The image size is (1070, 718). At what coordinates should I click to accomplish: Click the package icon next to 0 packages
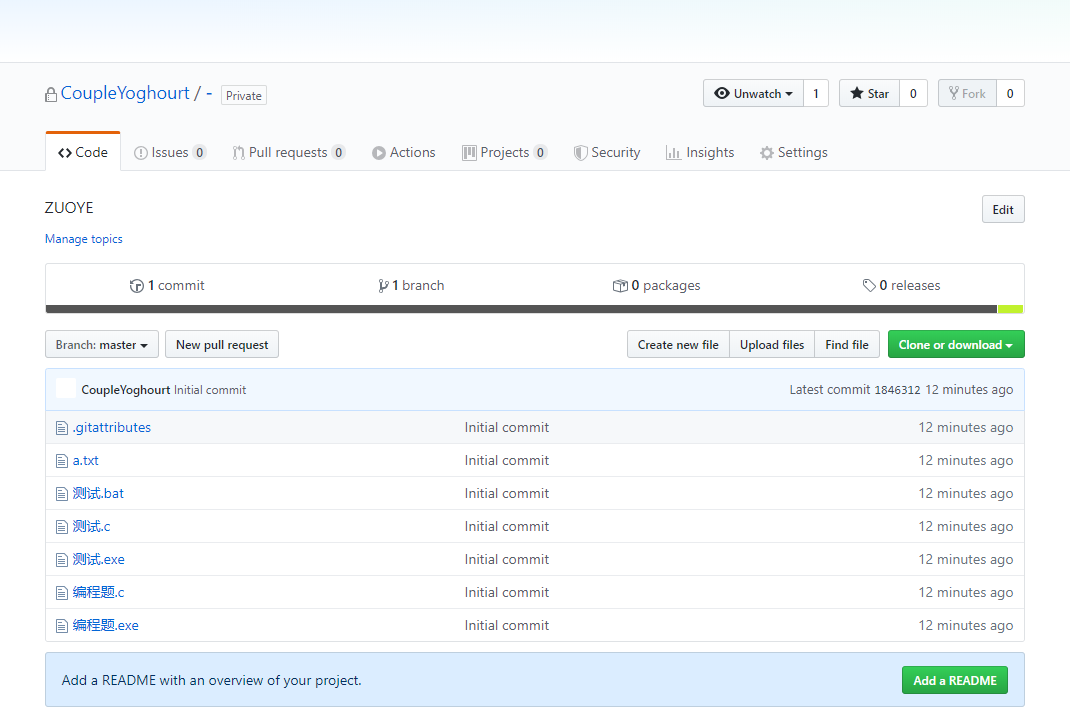(620, 286)
